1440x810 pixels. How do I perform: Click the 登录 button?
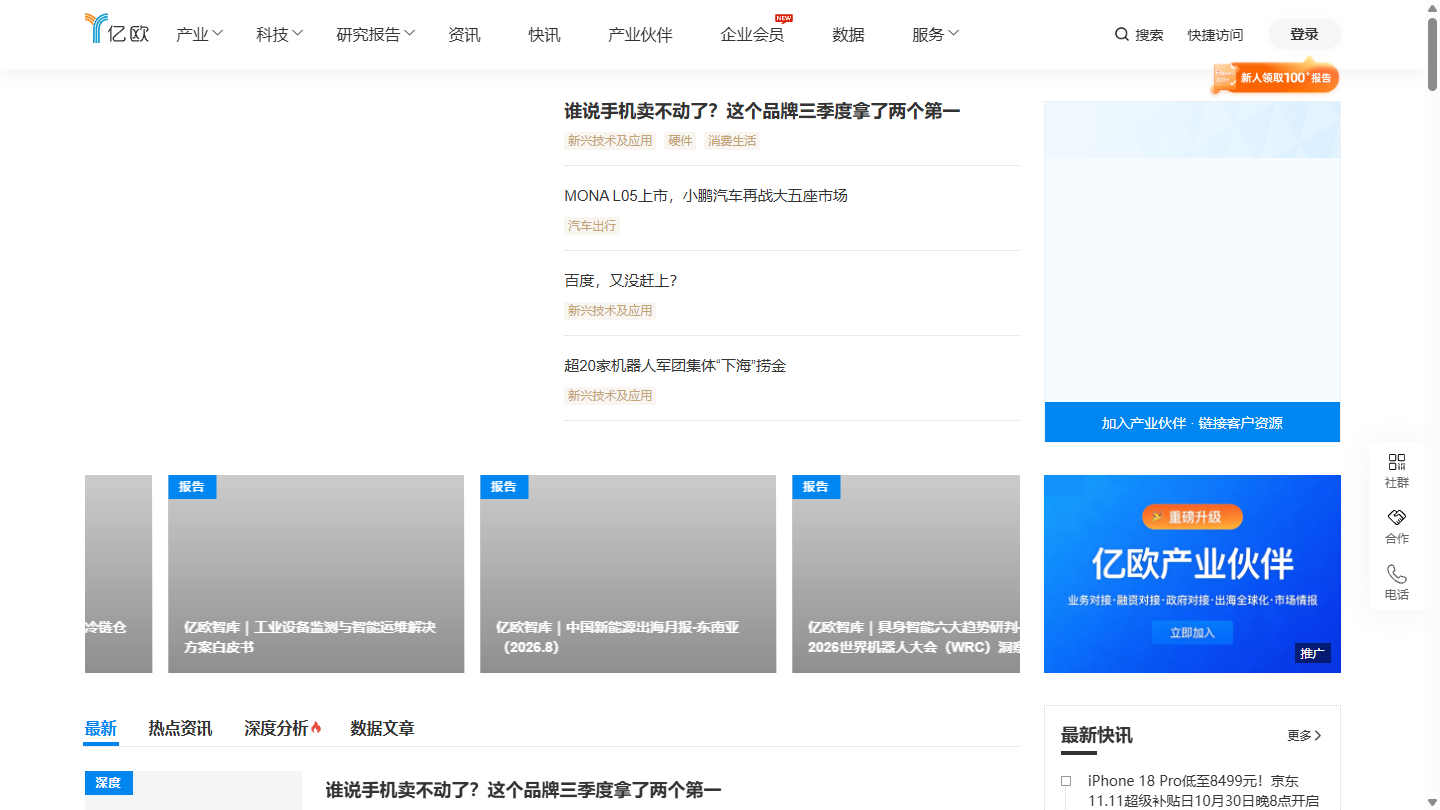point(1304,34)
